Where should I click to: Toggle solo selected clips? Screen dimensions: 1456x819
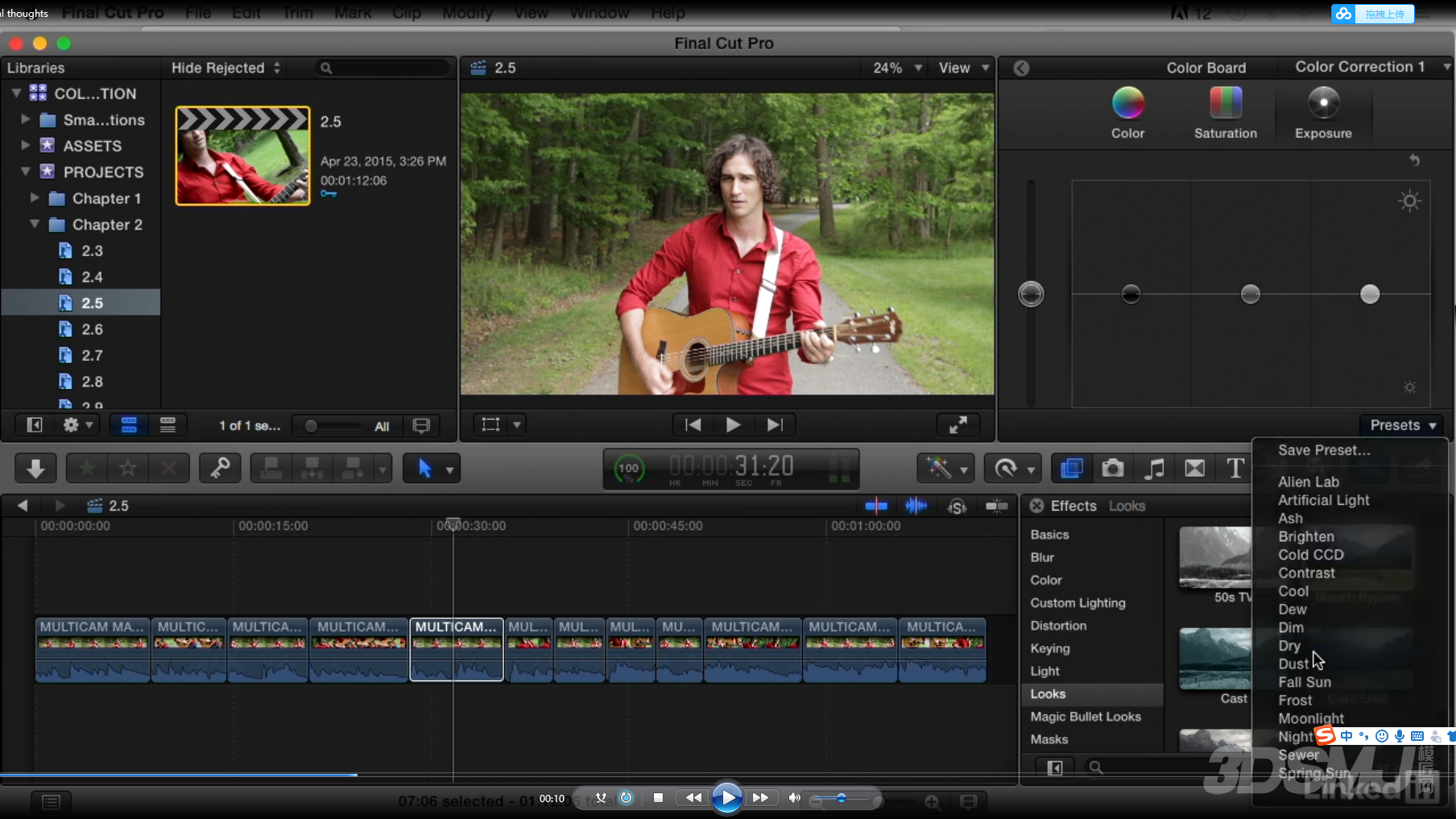point(957,506)
